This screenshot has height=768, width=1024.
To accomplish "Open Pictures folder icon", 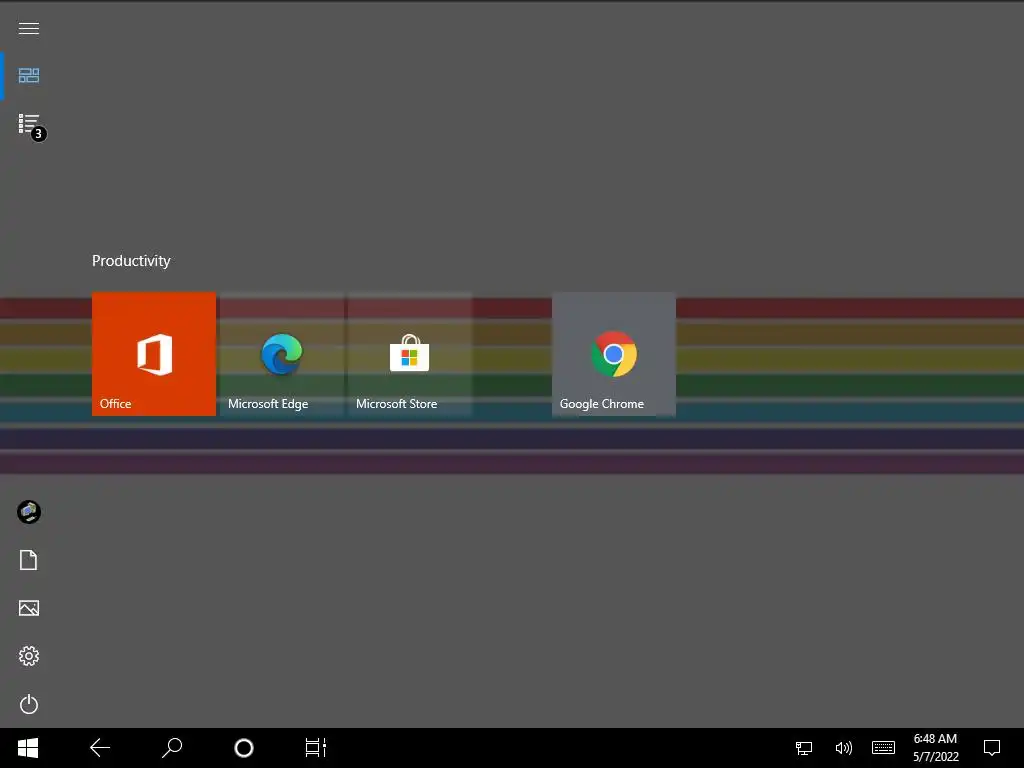I will (x=29, y=608).
